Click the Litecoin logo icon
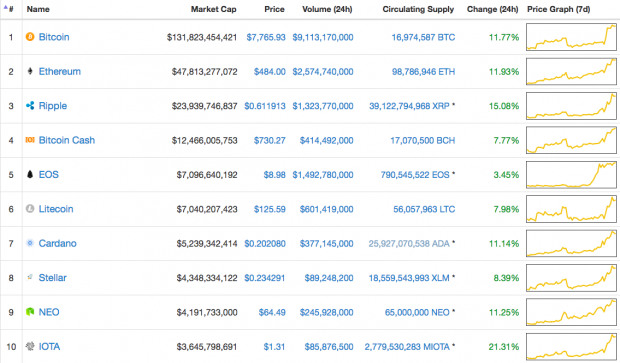620x363 pixels. coord(30,209)
